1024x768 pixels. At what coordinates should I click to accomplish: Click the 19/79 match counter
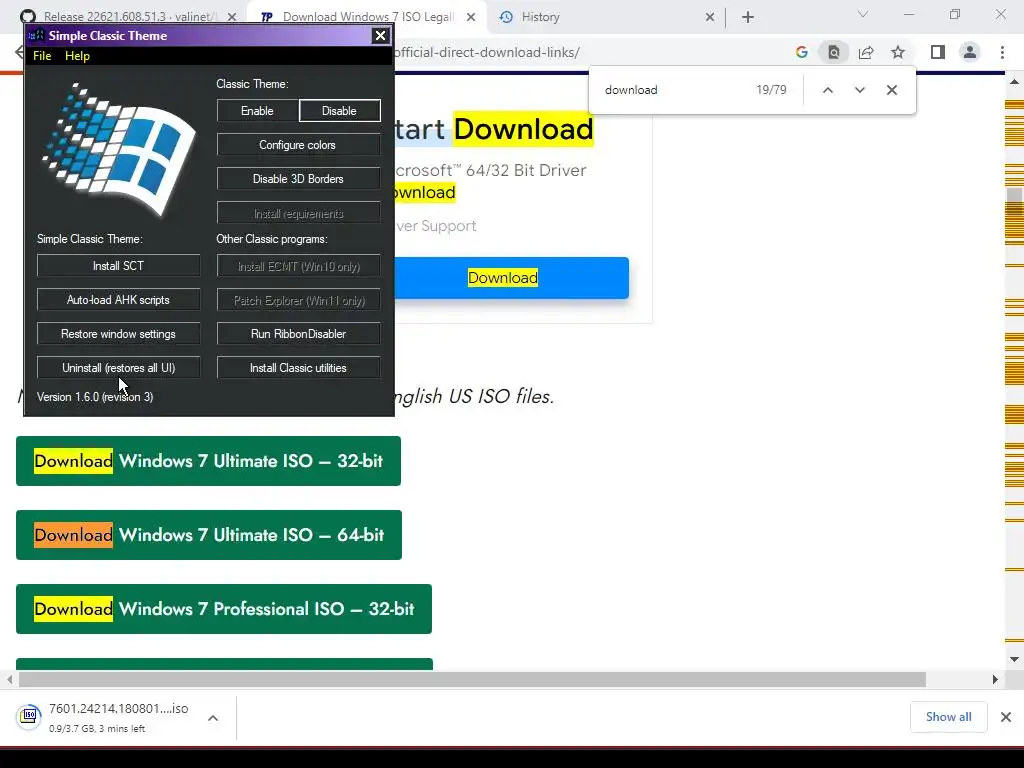(x=771, y=90)
